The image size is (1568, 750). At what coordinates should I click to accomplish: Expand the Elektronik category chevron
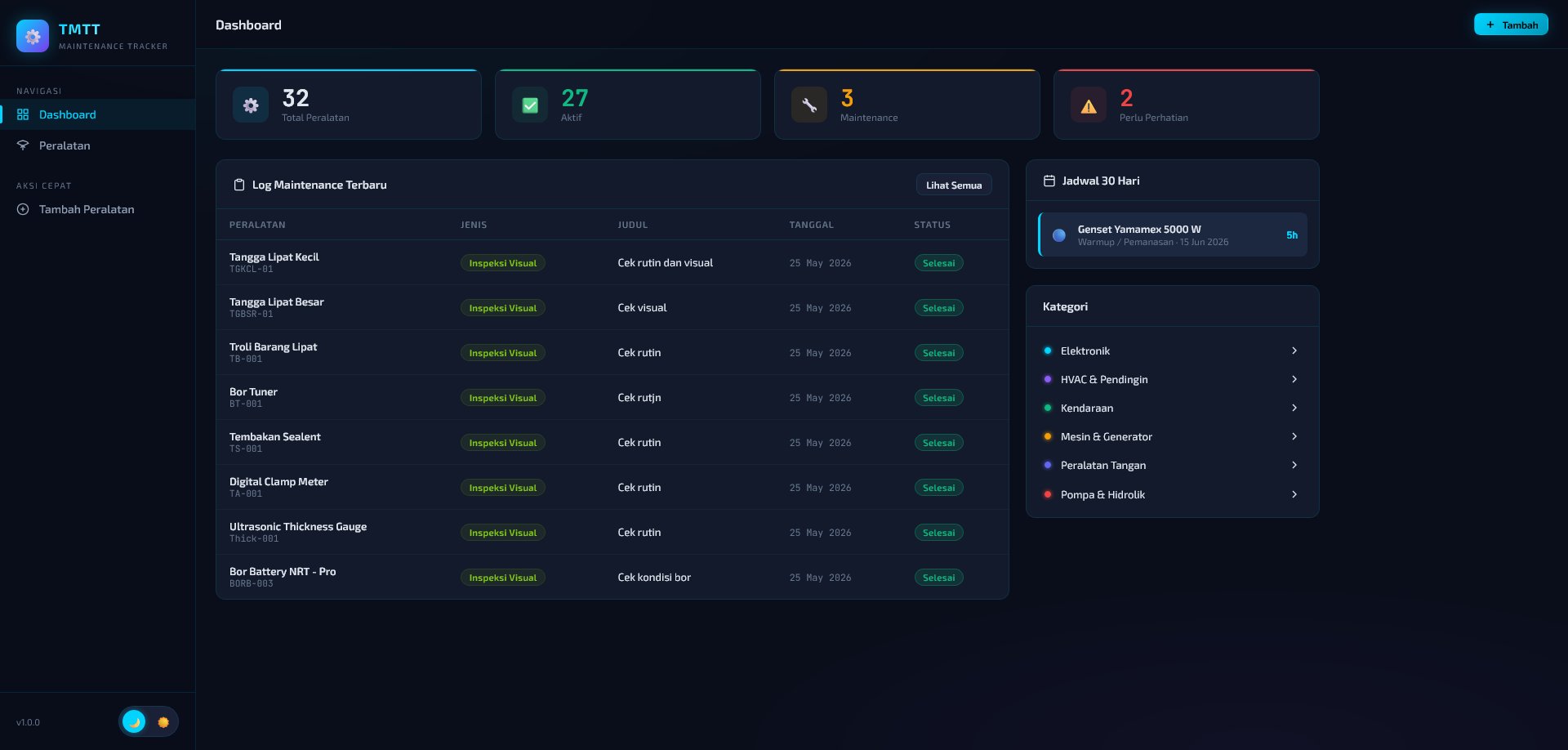pos(1294,350)
